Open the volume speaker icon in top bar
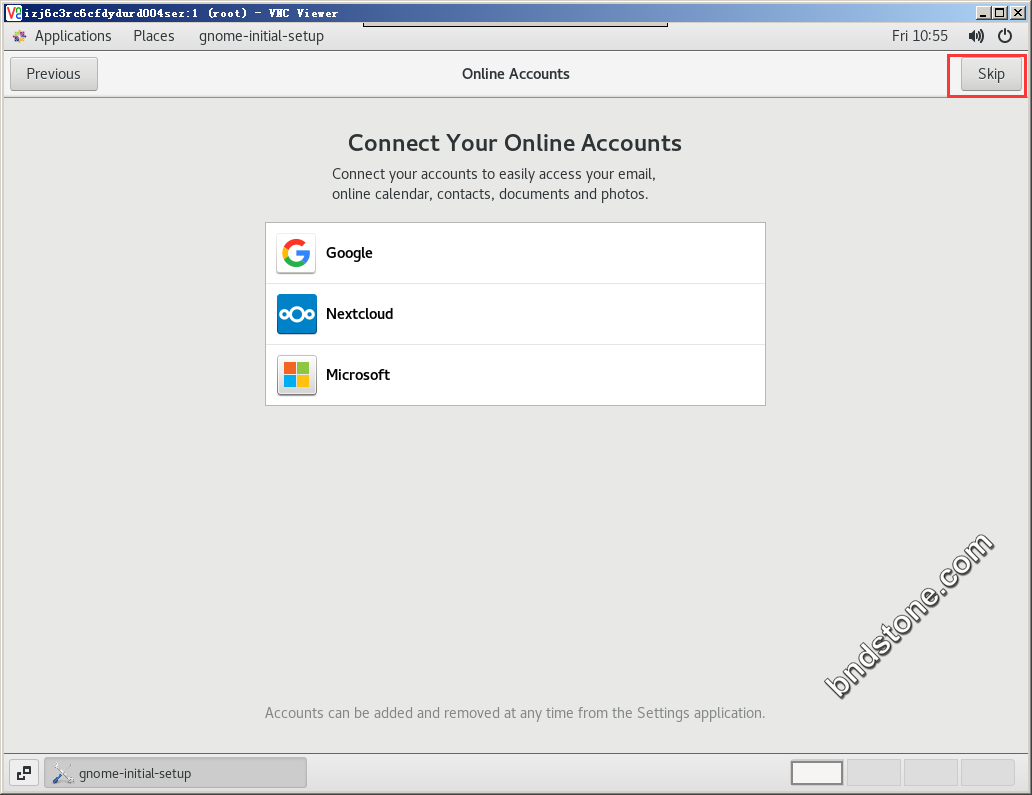Image resolution: width=1032 pixels, height=795 pixels. (x=976, y=36)
